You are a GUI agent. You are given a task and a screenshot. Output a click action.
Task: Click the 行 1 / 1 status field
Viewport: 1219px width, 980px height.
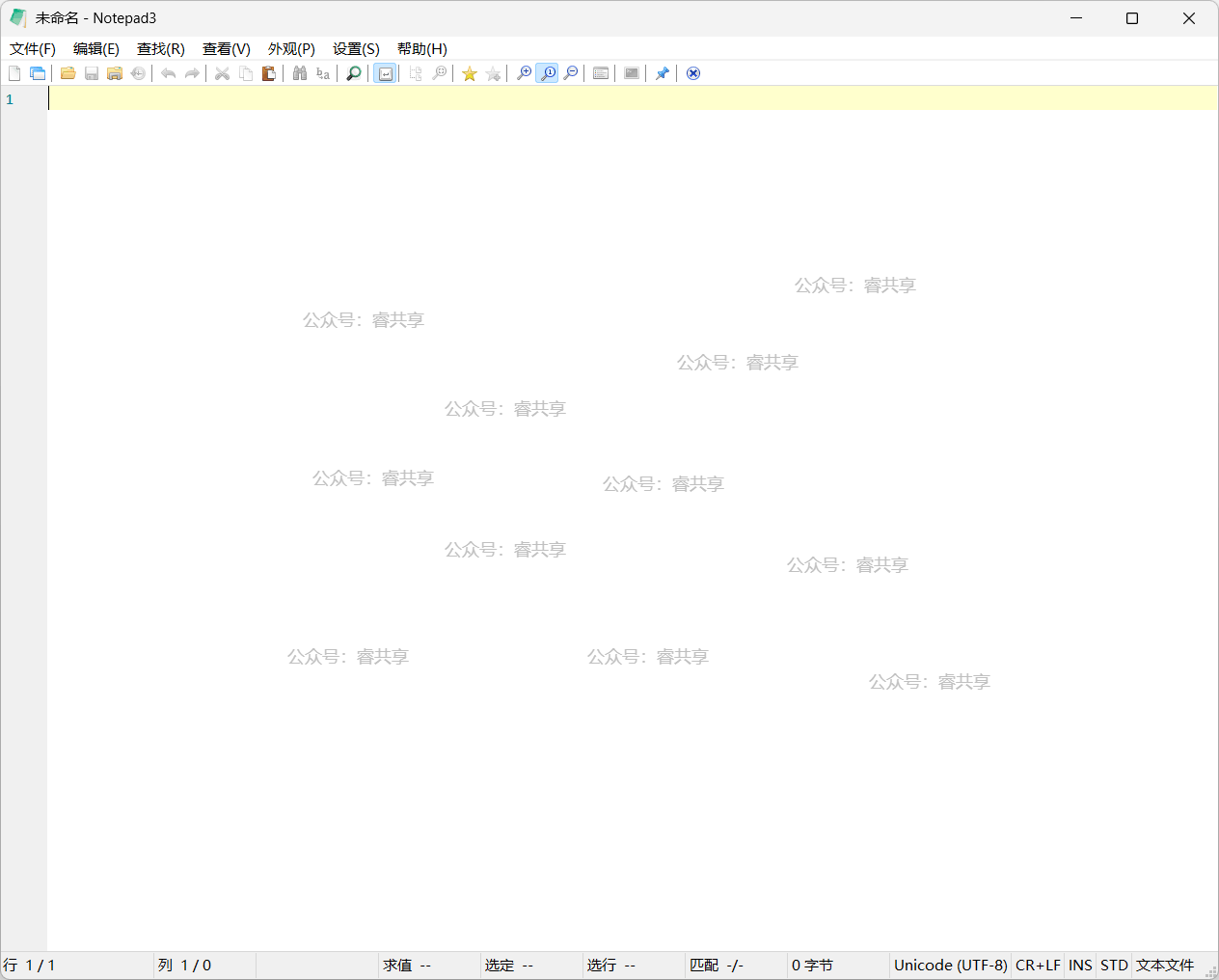pyautogui.click(x=30, y=965)
